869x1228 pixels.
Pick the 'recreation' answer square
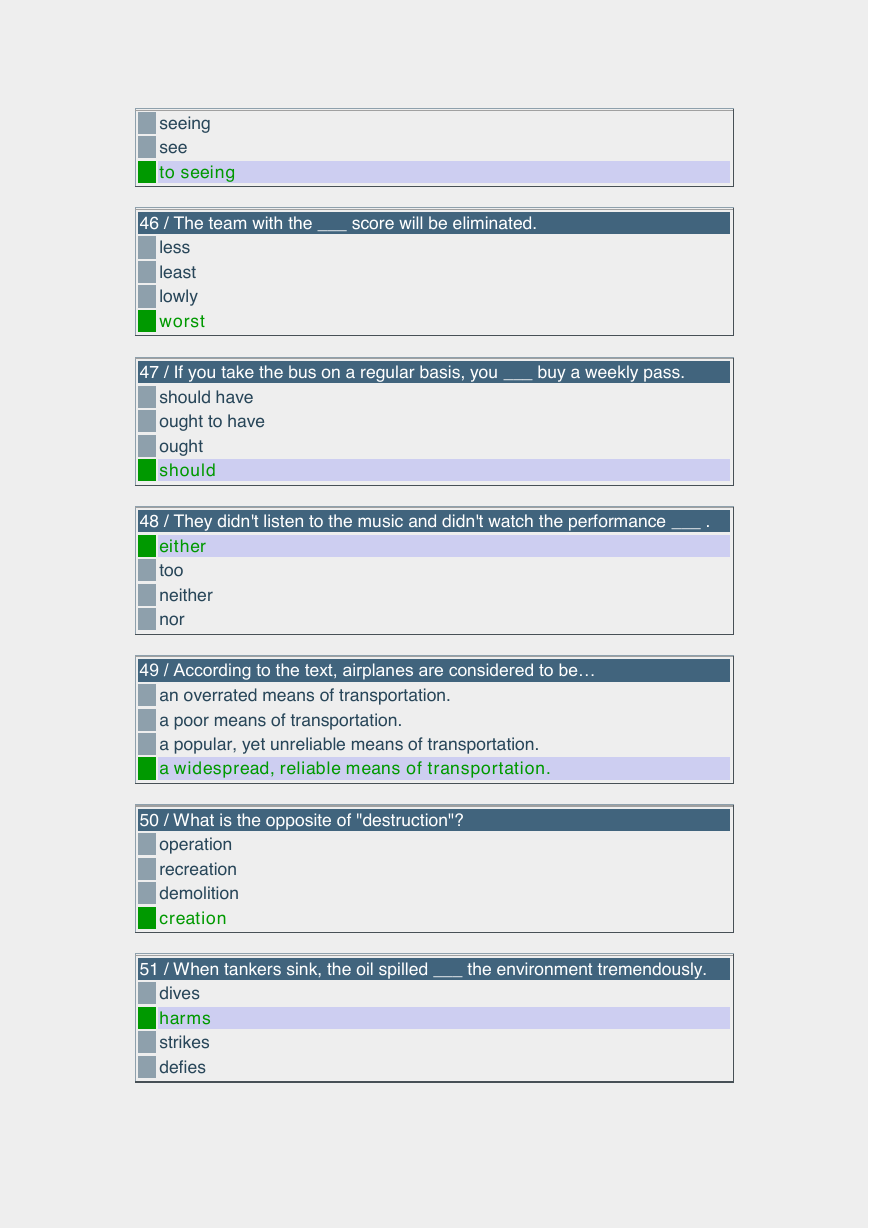(x=147, y=869)
